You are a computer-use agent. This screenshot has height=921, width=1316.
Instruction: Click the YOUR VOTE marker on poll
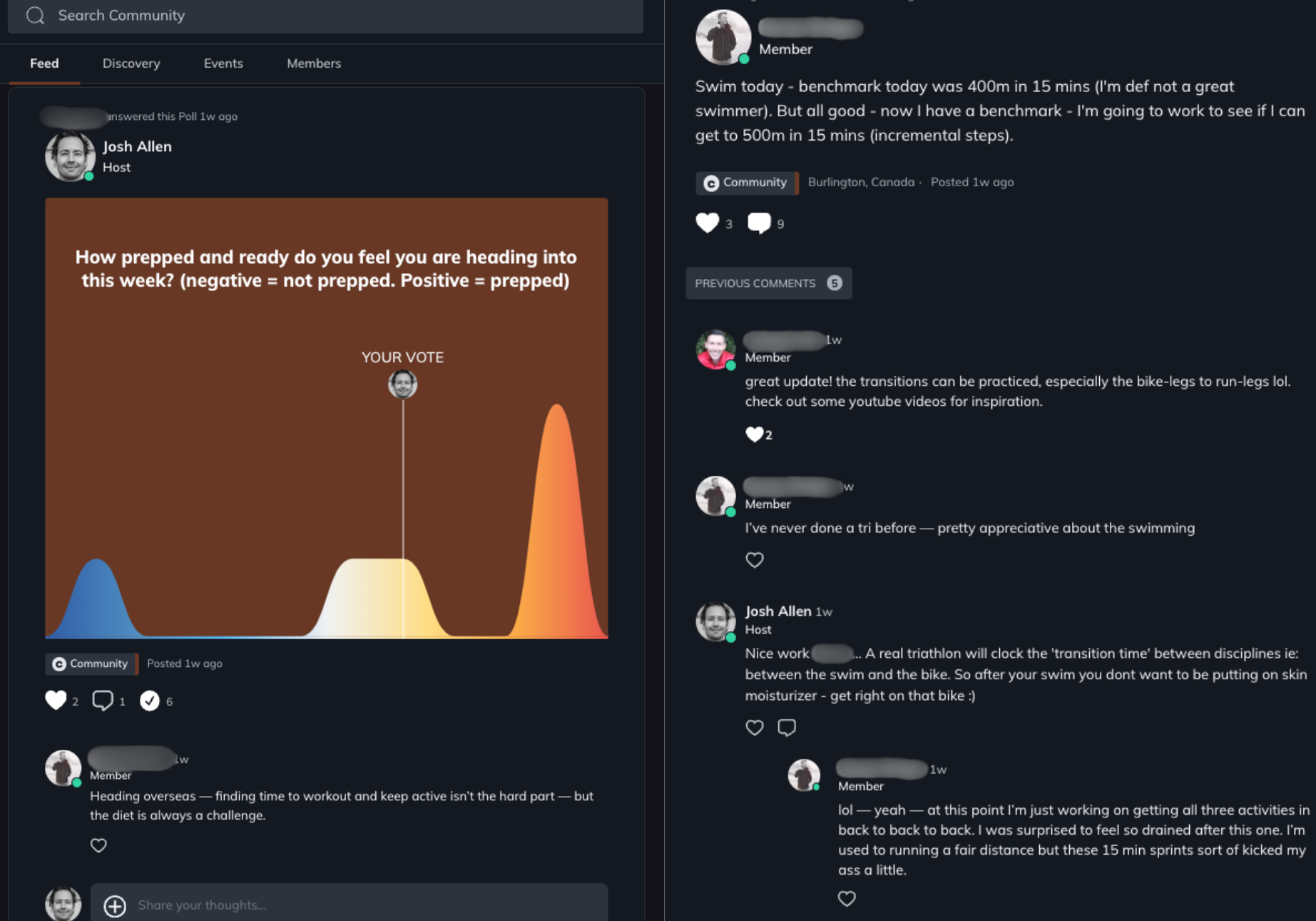[x=402, y=385]
